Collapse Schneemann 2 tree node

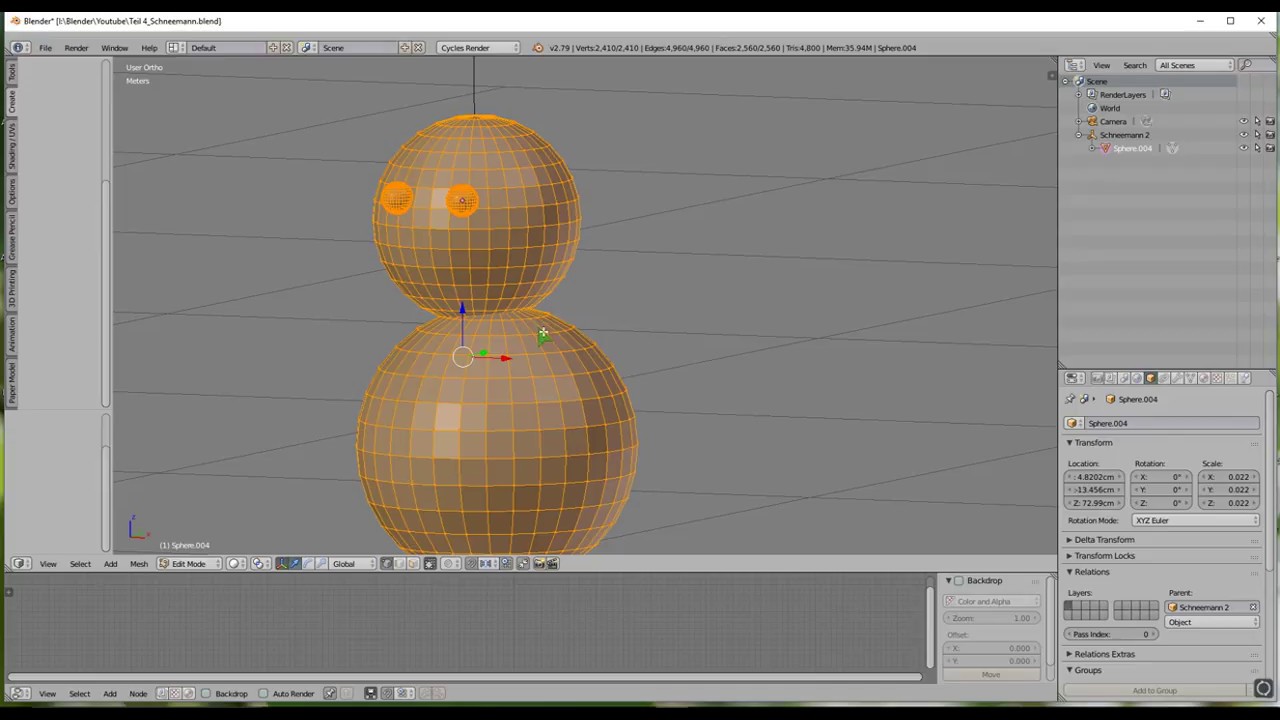coord(1079,135)
